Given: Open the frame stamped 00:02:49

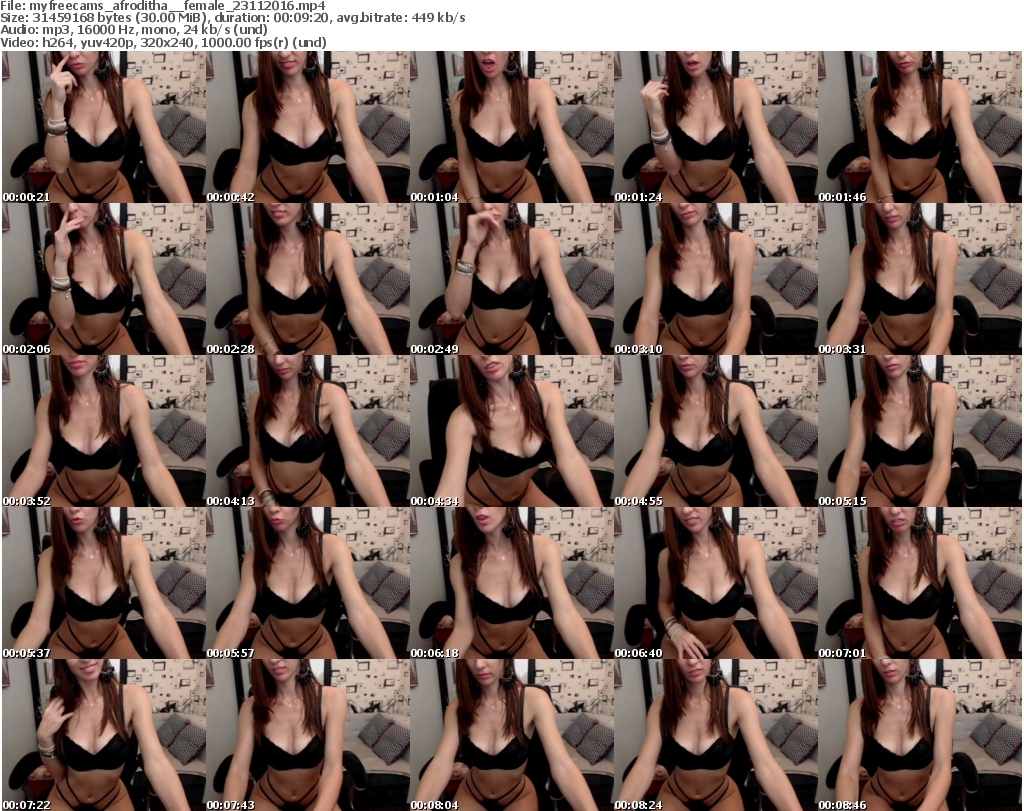Looking at the screenshot, I should click(512, 279).
